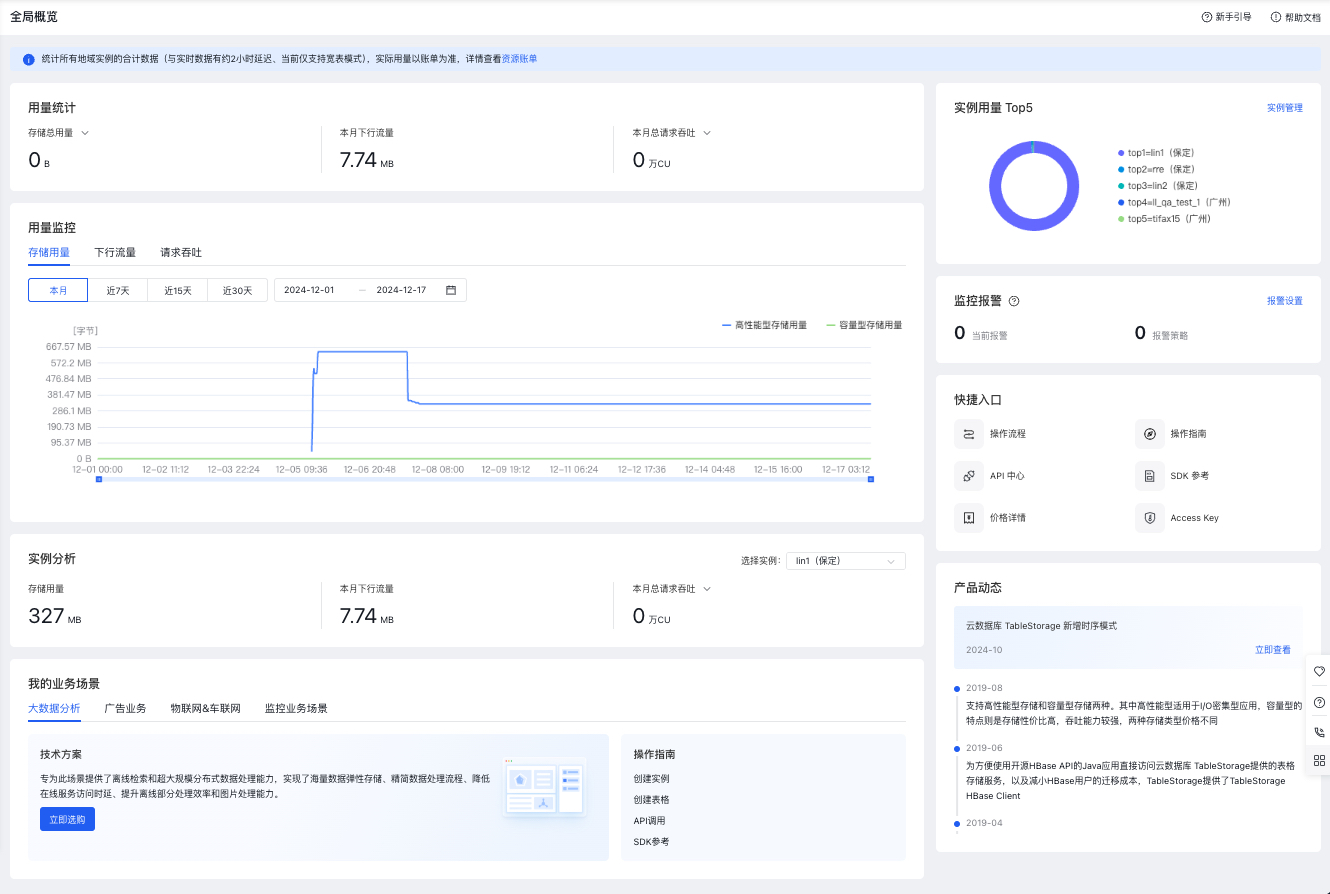Select 近30天 time range option
Image resolution: width=1330 pixels, height=894 pixels.
click(238, 290)
